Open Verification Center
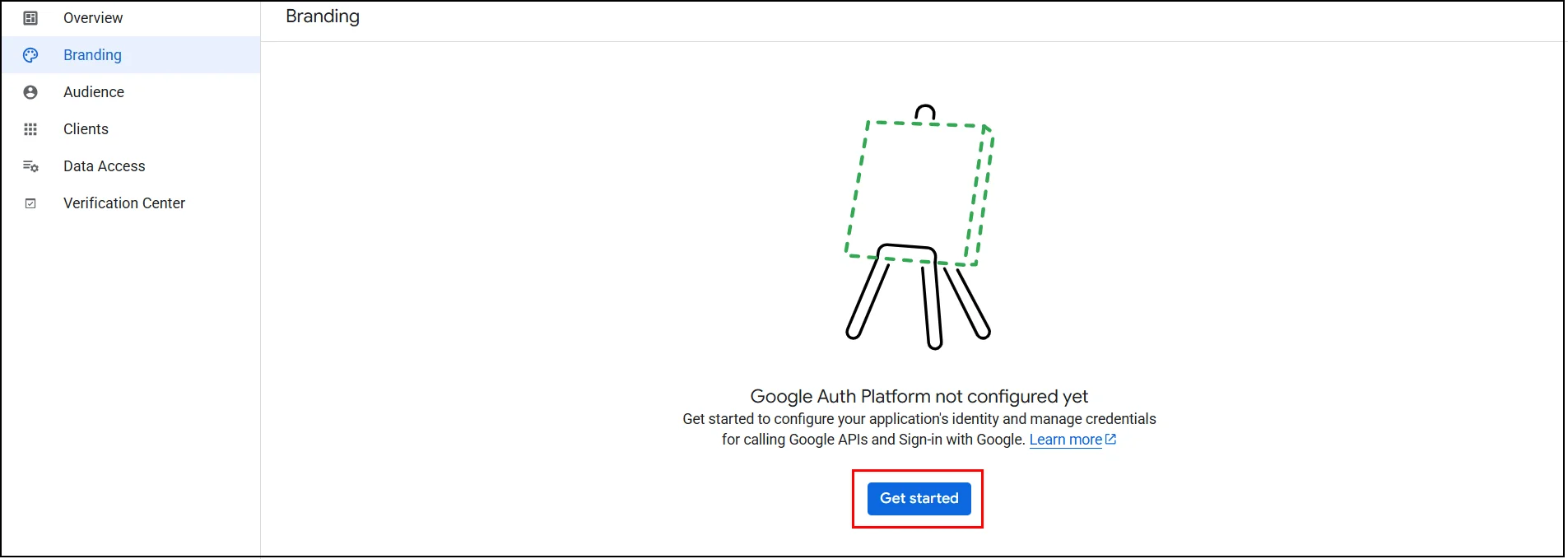The image size is (1568, 559). pyautogui.click(x=131, y=203)
